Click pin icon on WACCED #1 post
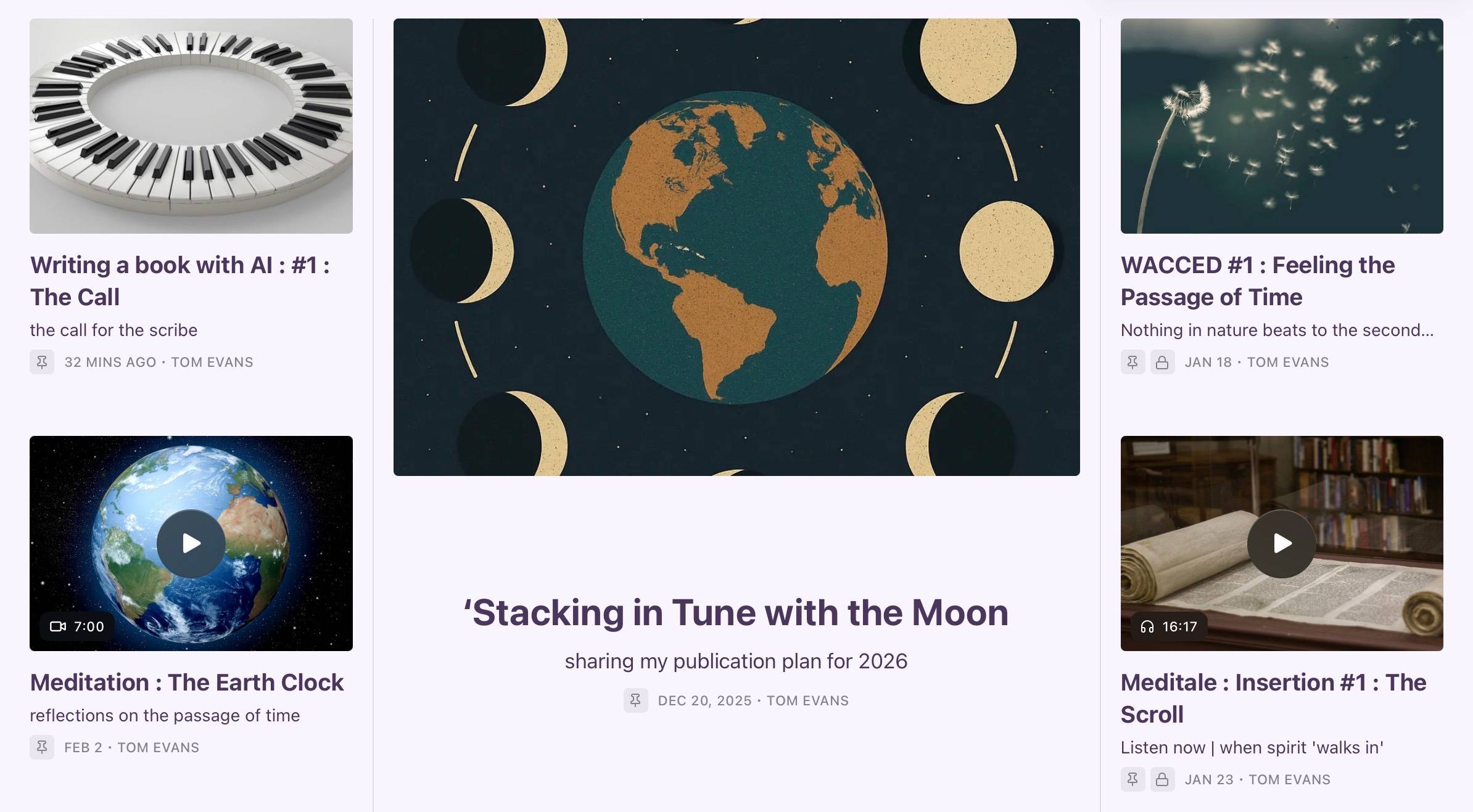 click(1133, 362)
